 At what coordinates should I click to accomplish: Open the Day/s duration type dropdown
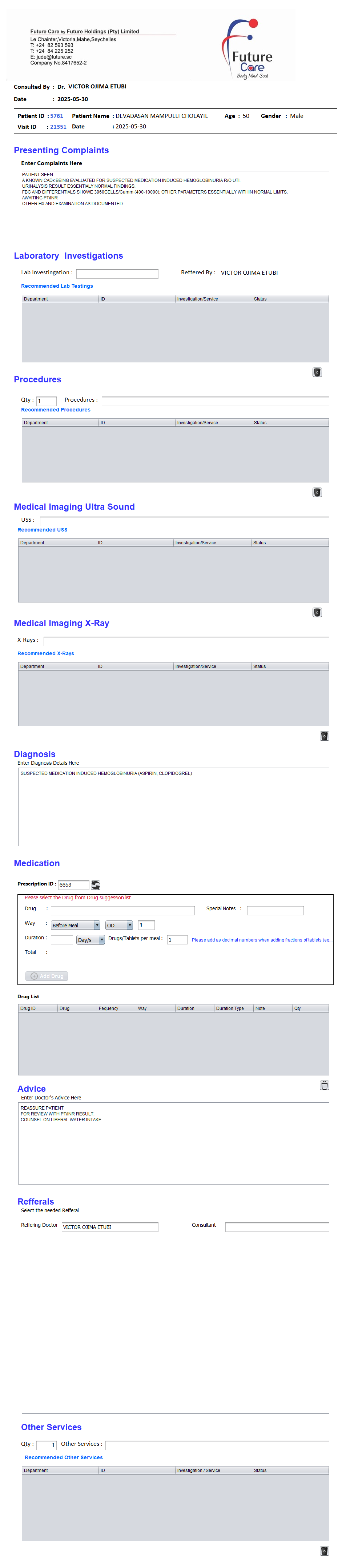[x=90, y=940]
